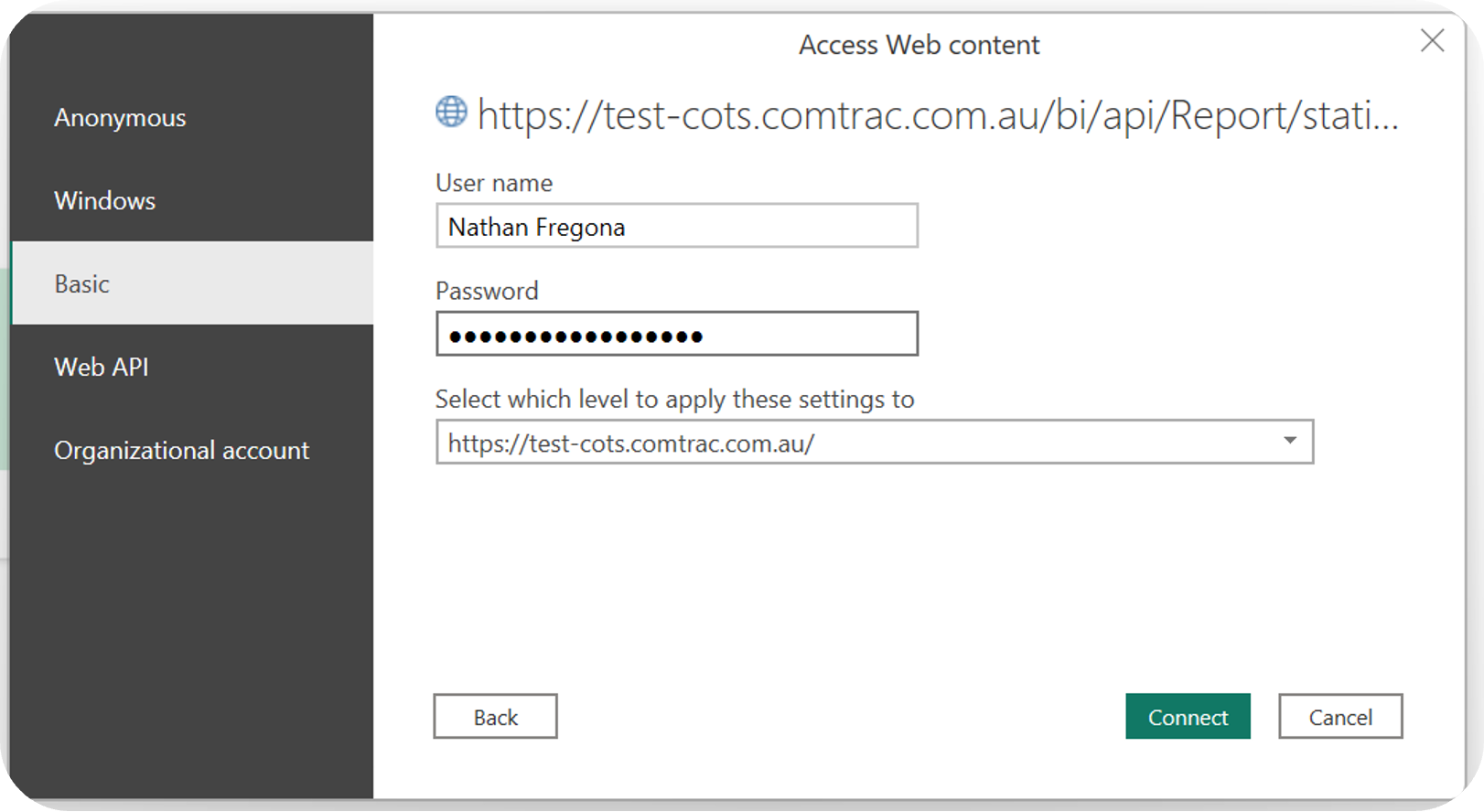Go Back to the previous step
The height and width of the screenshot is (812, 1484).
[495, 717]
